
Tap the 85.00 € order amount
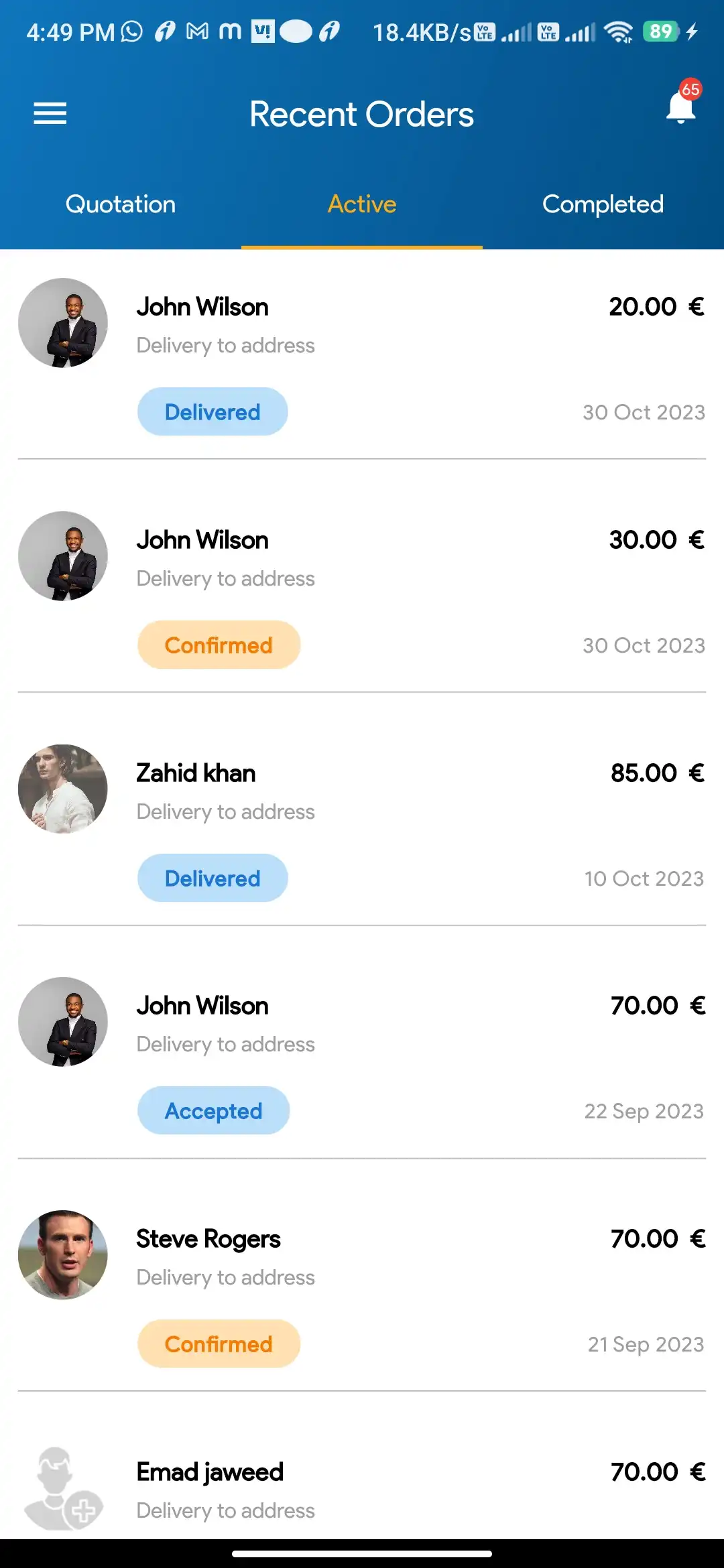coord(657,773)
